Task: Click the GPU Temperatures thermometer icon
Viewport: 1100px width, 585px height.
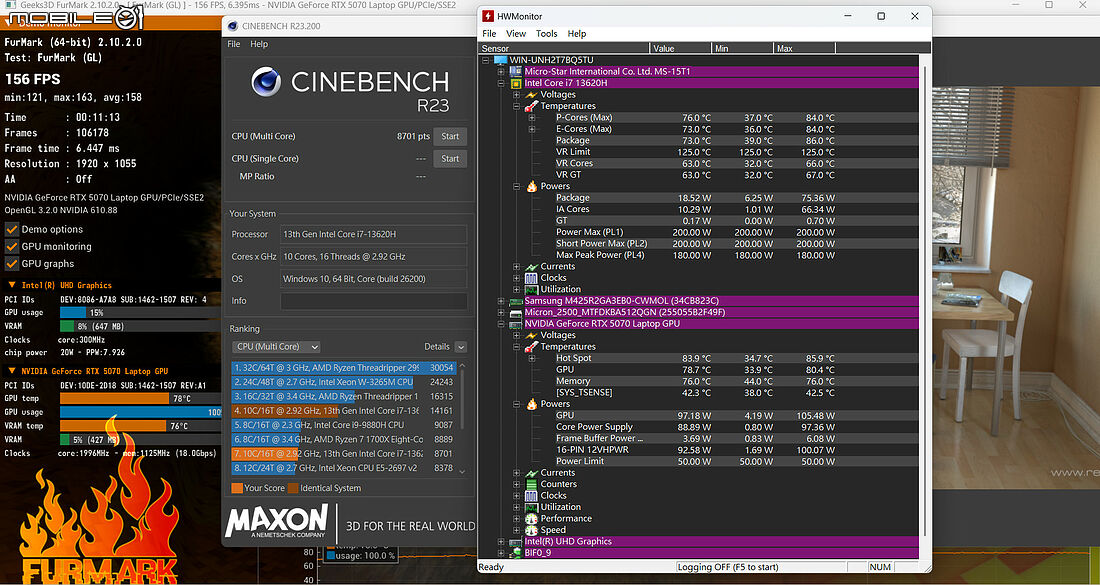Action: 531,347
